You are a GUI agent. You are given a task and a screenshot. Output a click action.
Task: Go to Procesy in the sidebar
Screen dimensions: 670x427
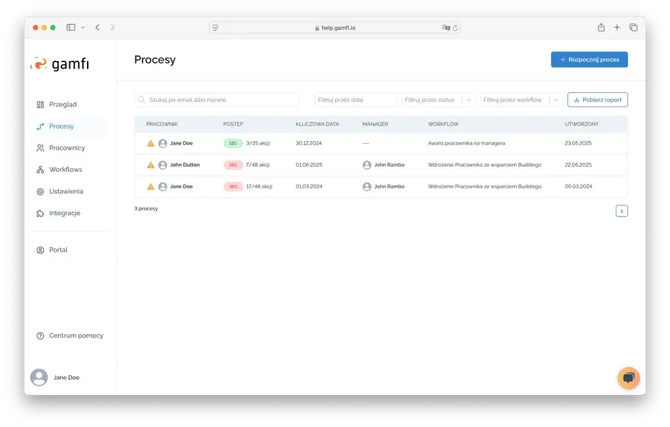61,126
